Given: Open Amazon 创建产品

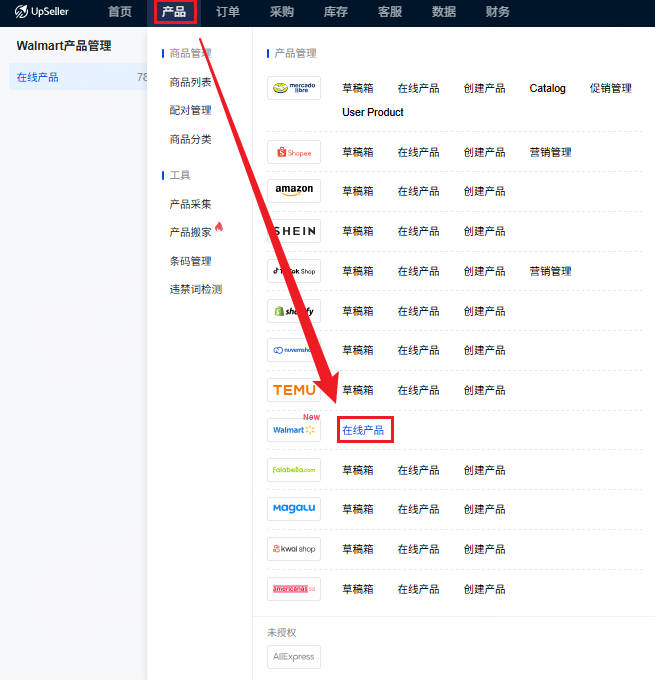Looking at the screenshot, I should click(x=485, y=191).
